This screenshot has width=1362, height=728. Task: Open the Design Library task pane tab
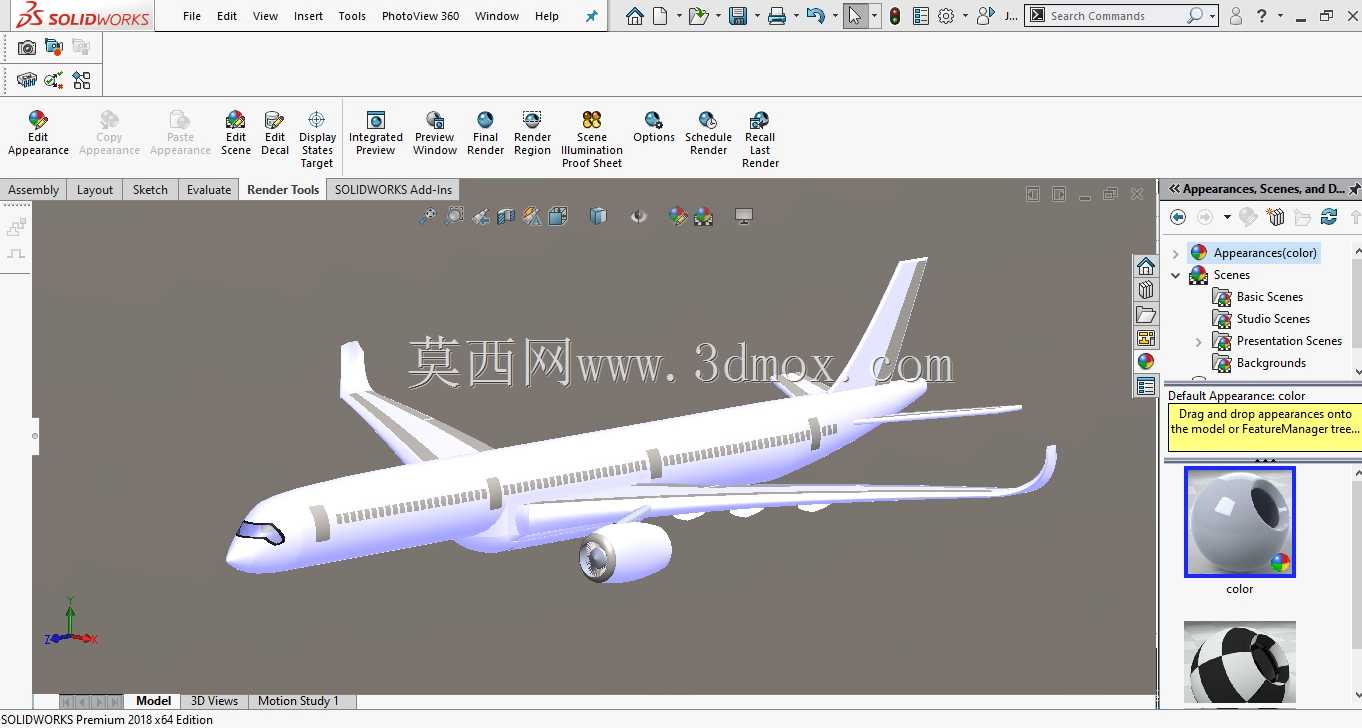(x=1146, y=290)
